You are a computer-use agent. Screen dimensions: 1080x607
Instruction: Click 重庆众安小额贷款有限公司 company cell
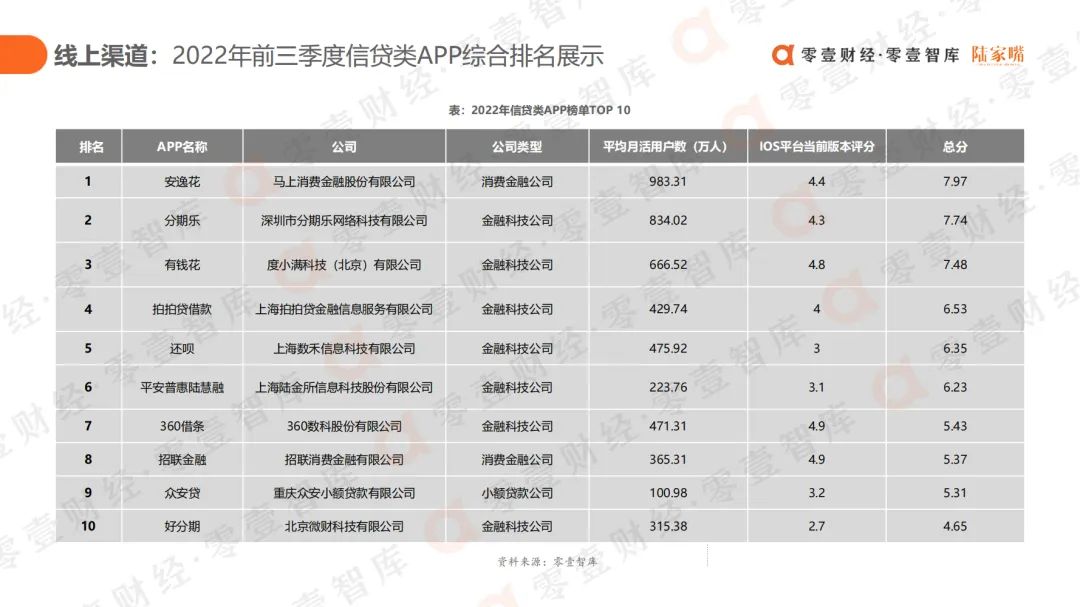tap(344, 493)
